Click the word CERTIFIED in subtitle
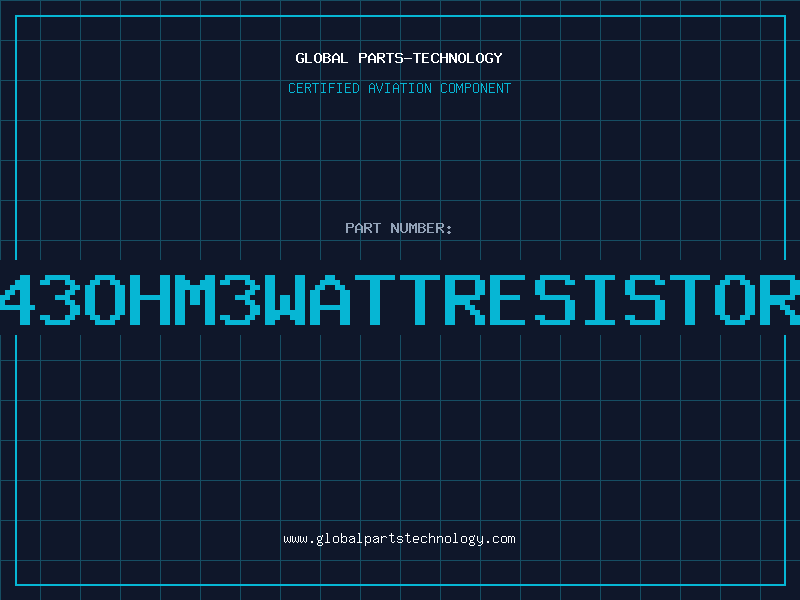Viewport: 800px width, 600px height. (x=324, y=88)
